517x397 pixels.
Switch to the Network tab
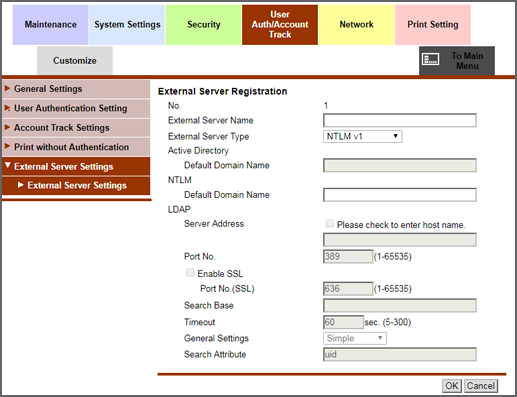356,25
